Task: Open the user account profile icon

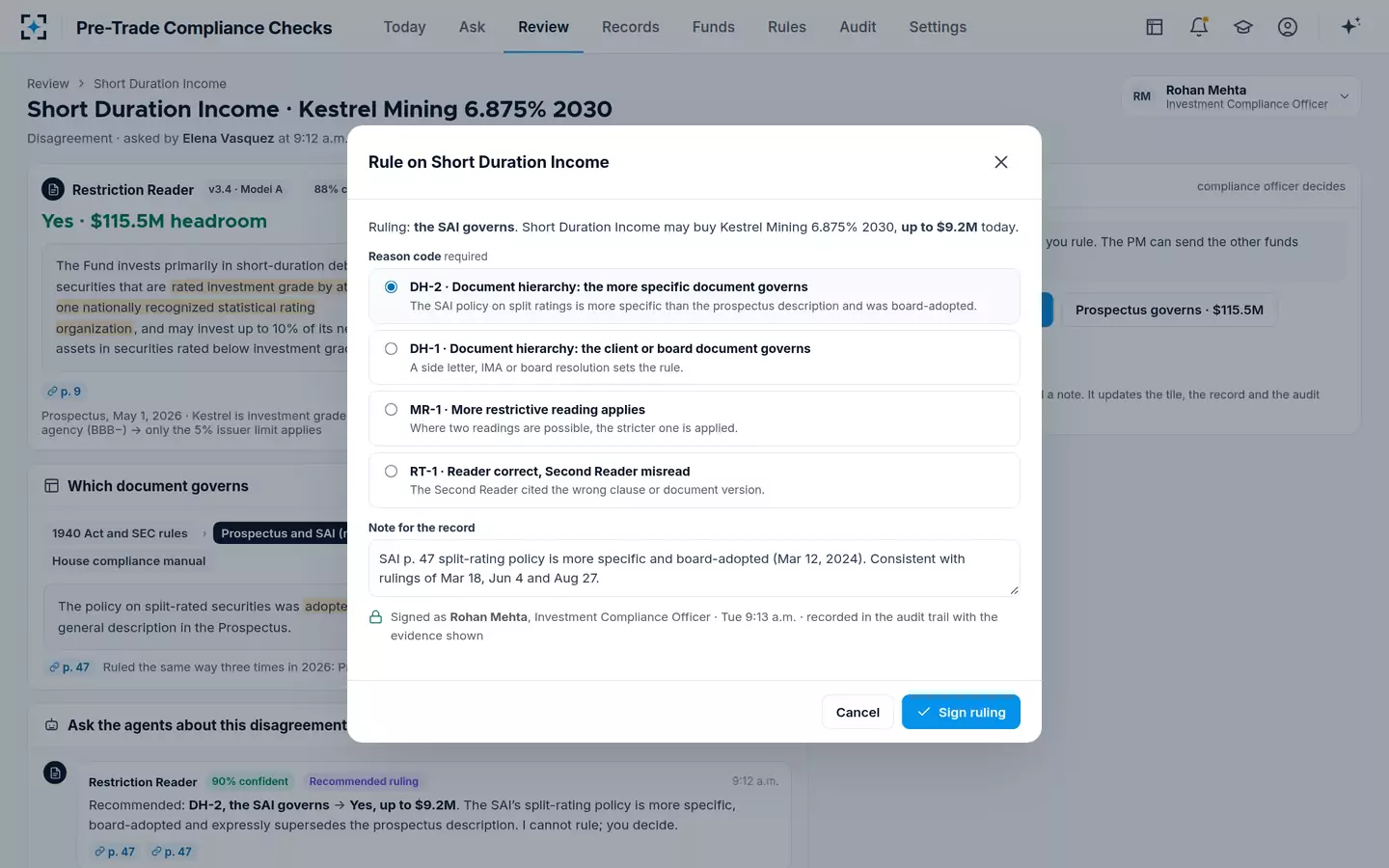Action: tap(1288, 27)
